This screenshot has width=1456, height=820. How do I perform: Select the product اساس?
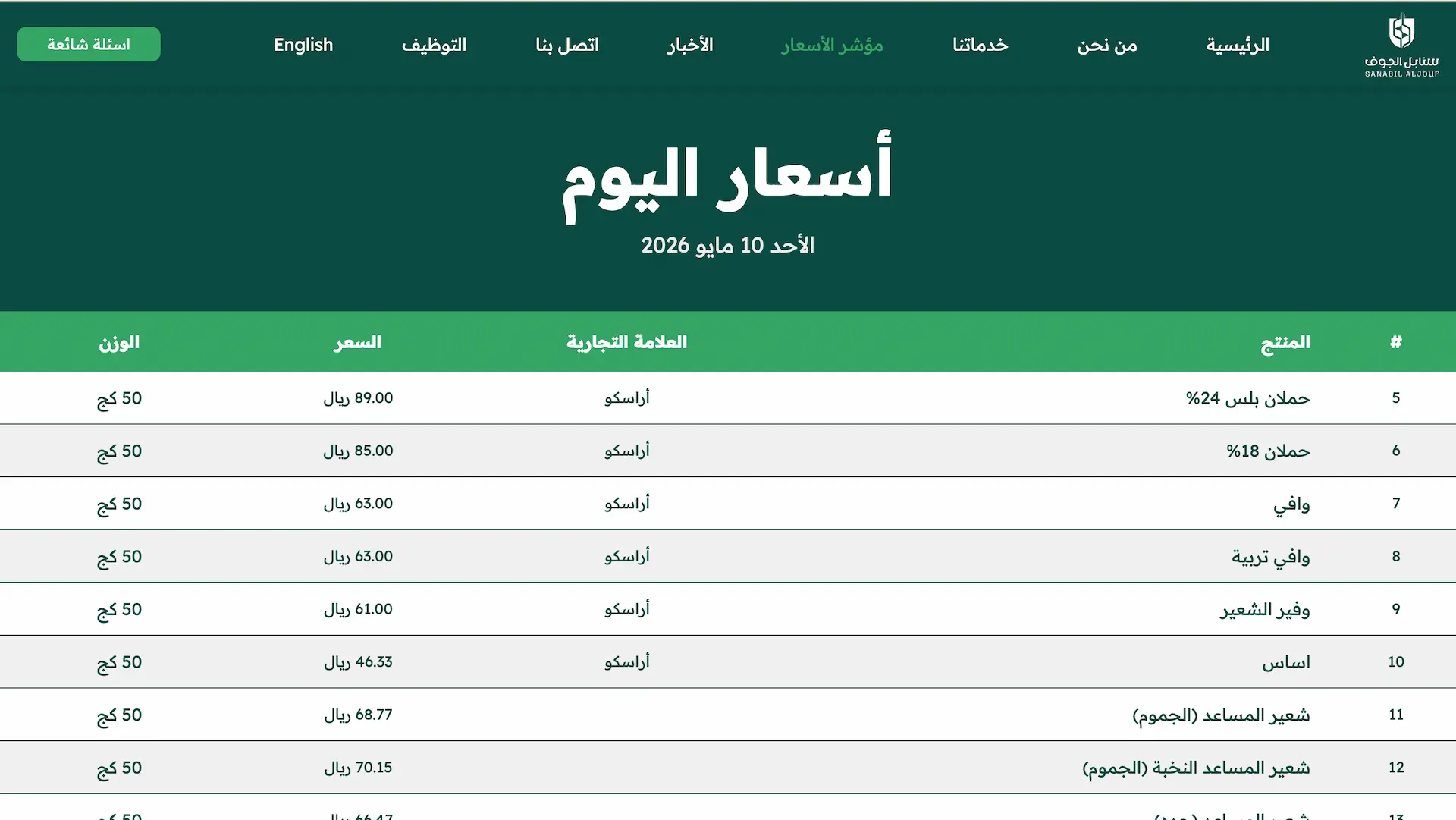point(1286,662)
